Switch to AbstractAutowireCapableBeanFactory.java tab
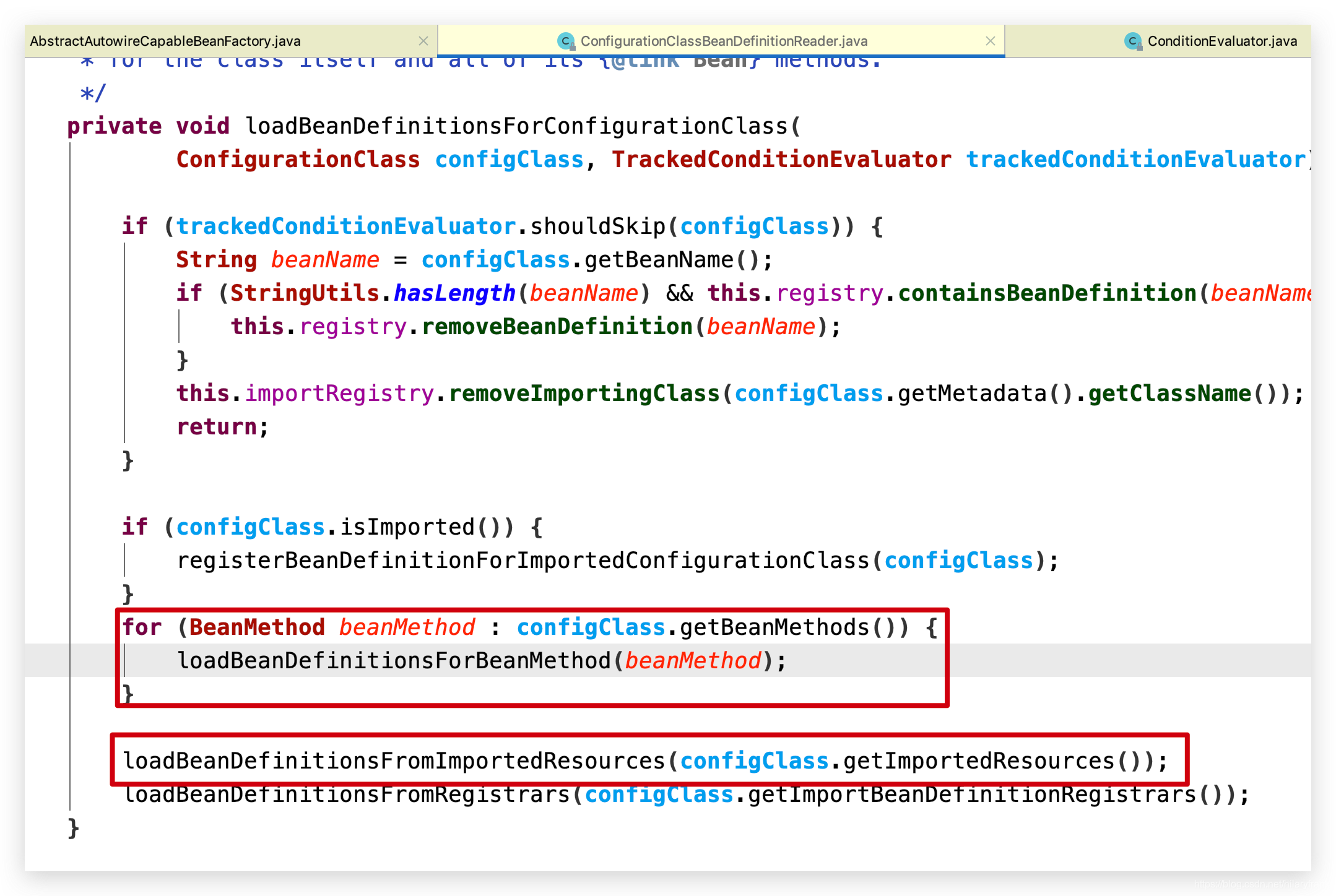1336x896 pixels. pyautogui.click(x=165, y=41)
